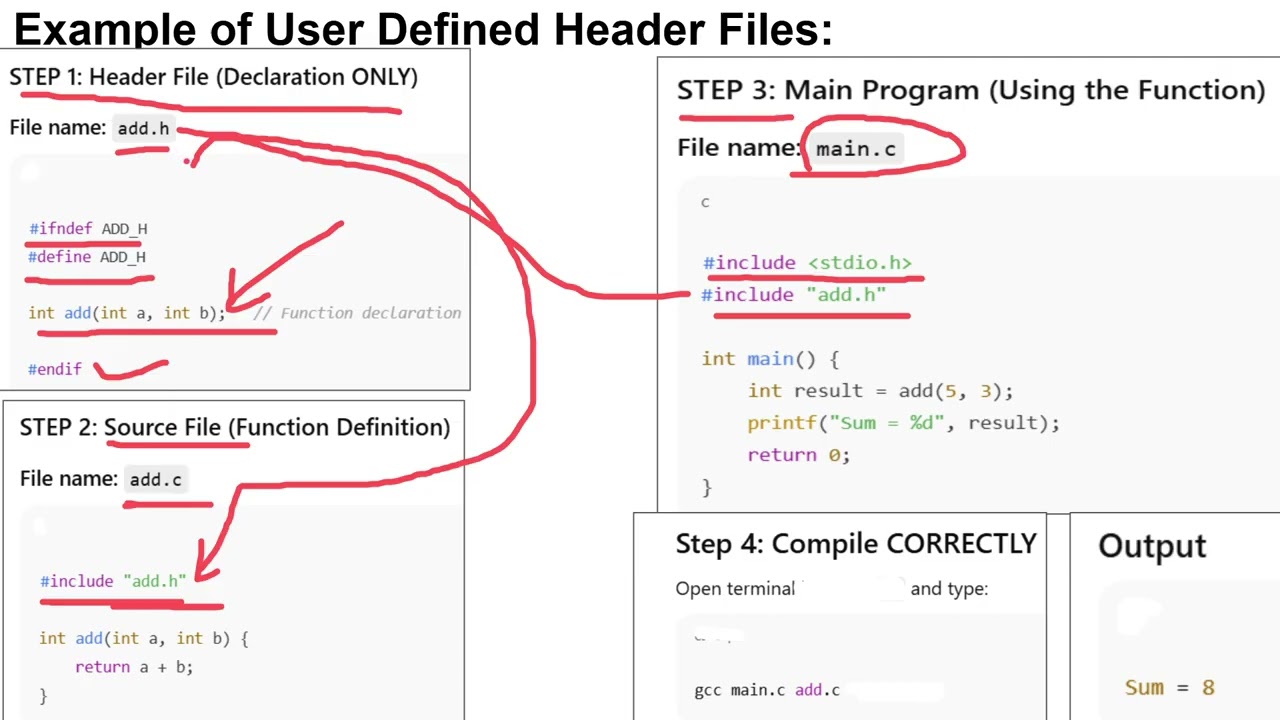Click the 'int main() {' line
Screen dimensions: 1280x720
(x=770, y=359)
